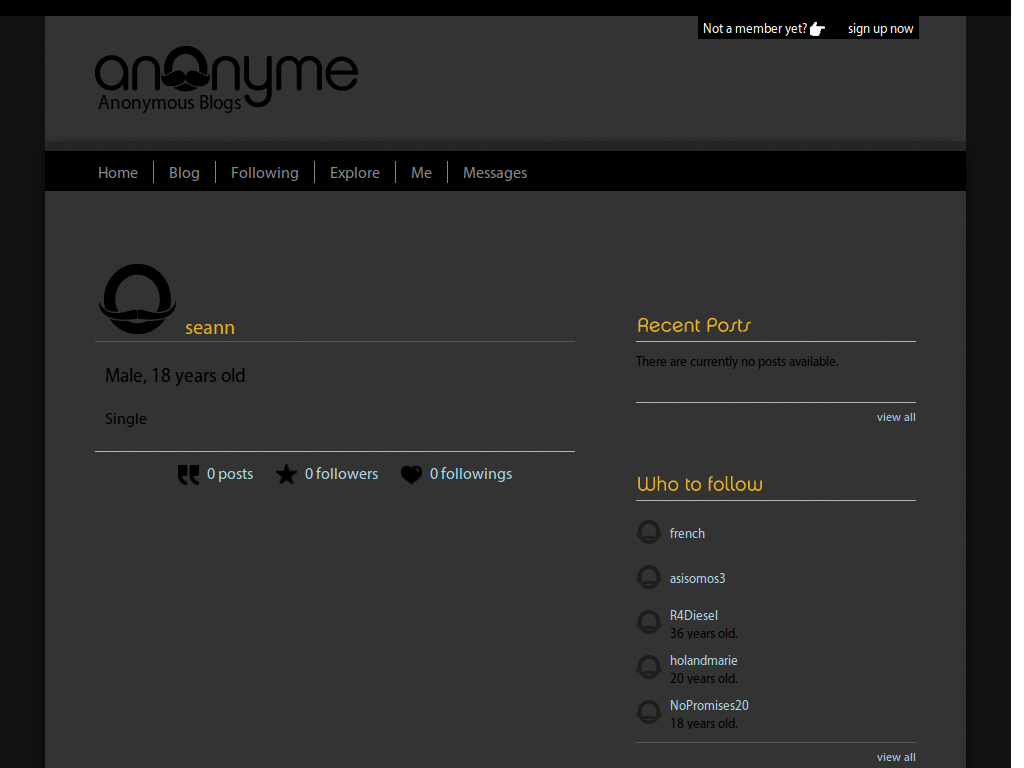
Task: Navigate to the Following page
Action: [x=264, y=172]
